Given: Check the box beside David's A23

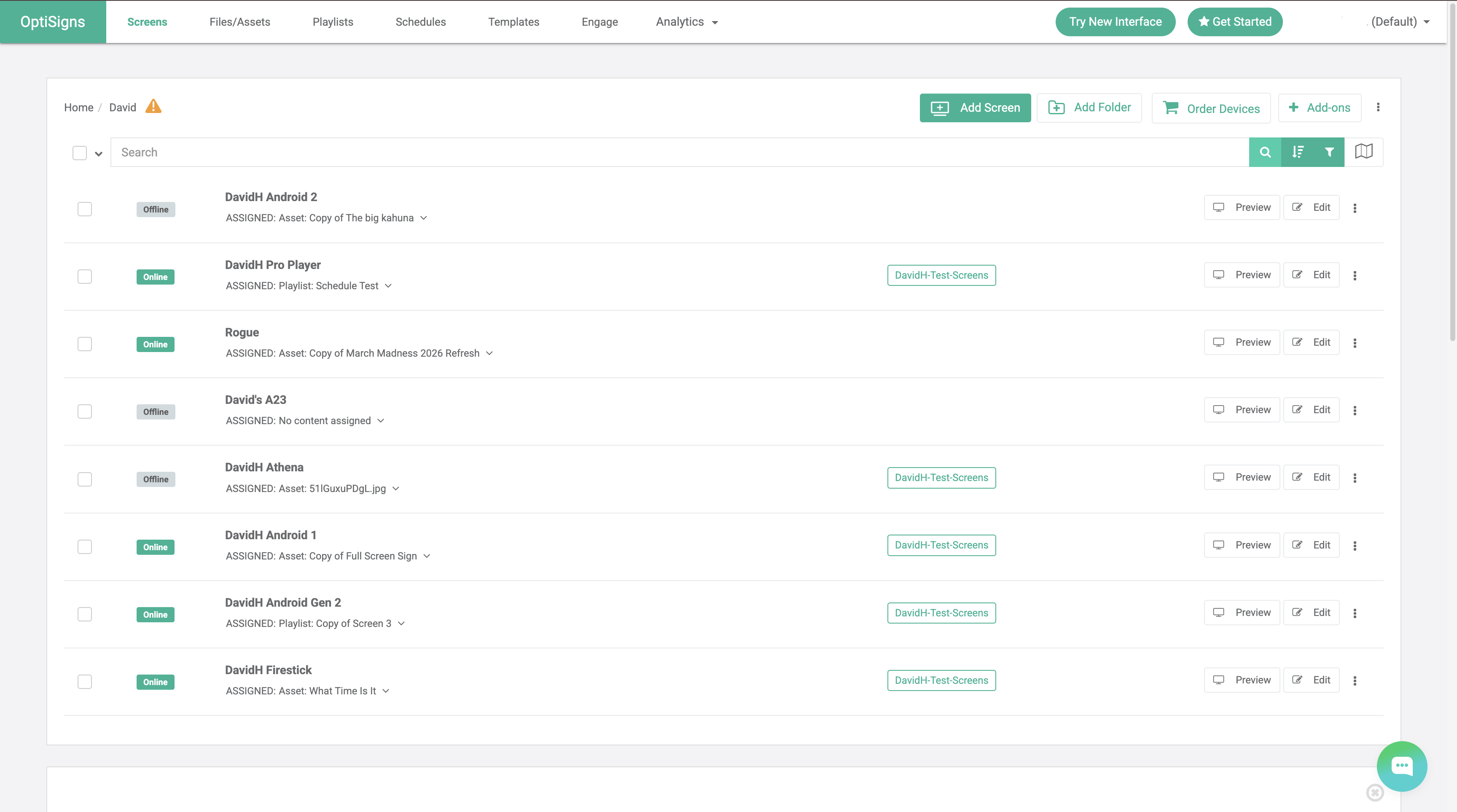Looking at the screenshot, I should (84, 411).
